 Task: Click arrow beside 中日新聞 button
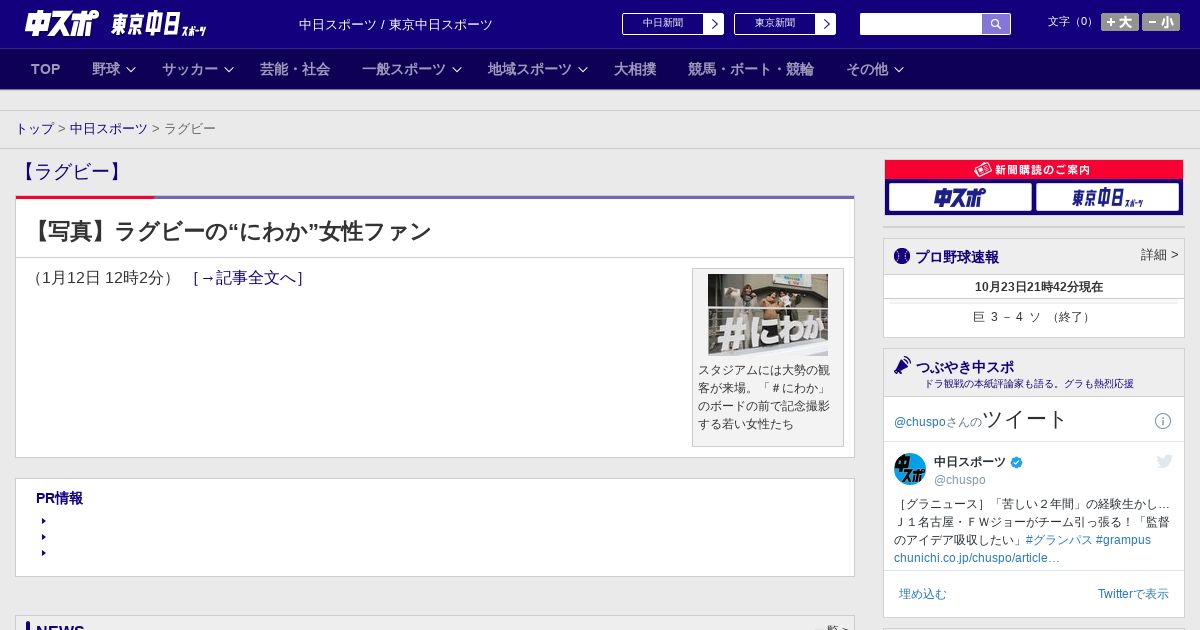[x=714, y=24]
